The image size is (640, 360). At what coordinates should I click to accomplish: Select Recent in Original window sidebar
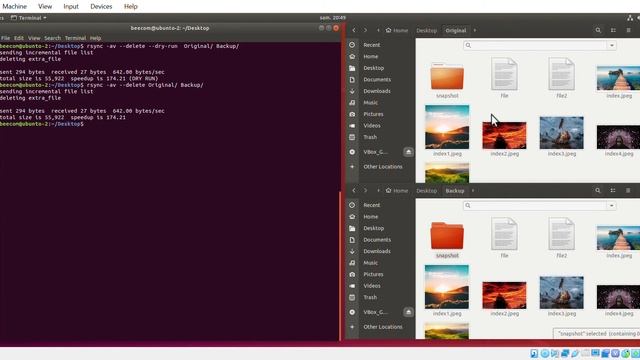[x=371, y=45]
